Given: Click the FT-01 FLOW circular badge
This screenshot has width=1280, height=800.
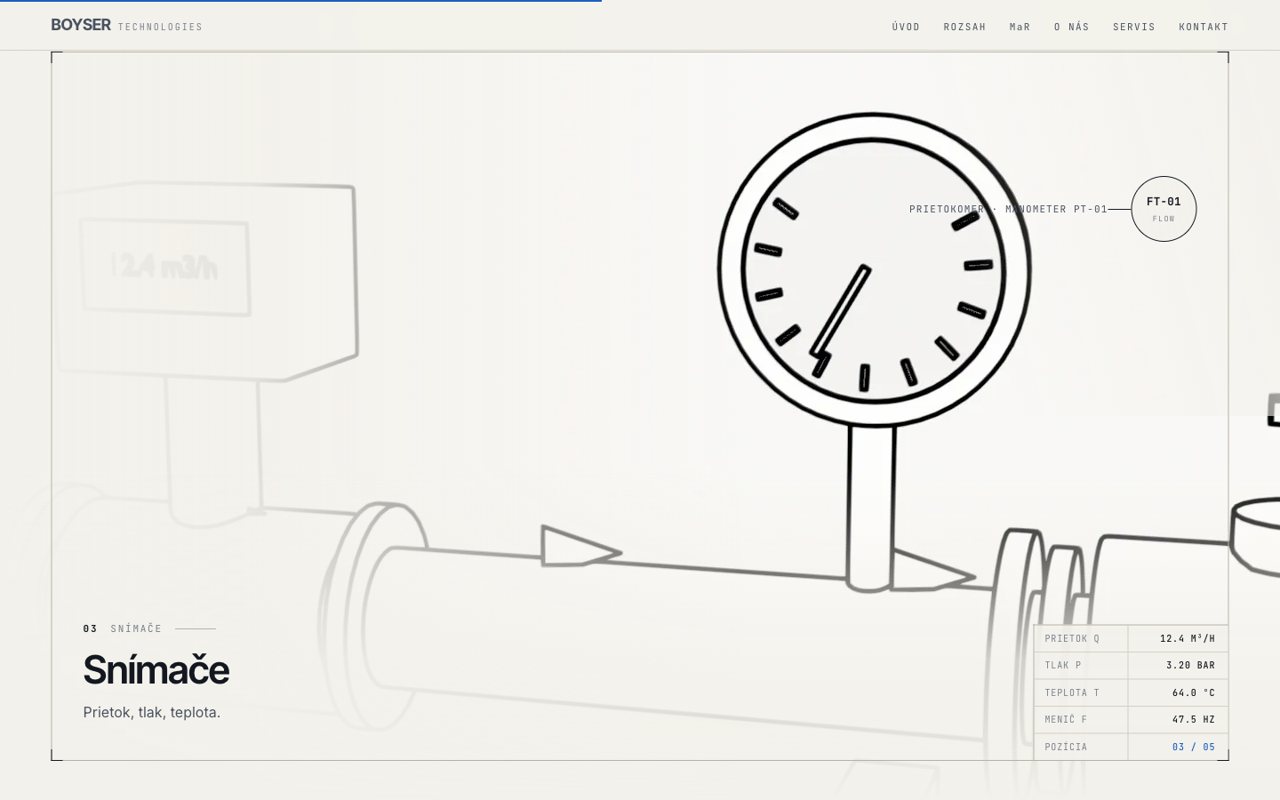Looking at the screenshot, I should coord(1164,209).
